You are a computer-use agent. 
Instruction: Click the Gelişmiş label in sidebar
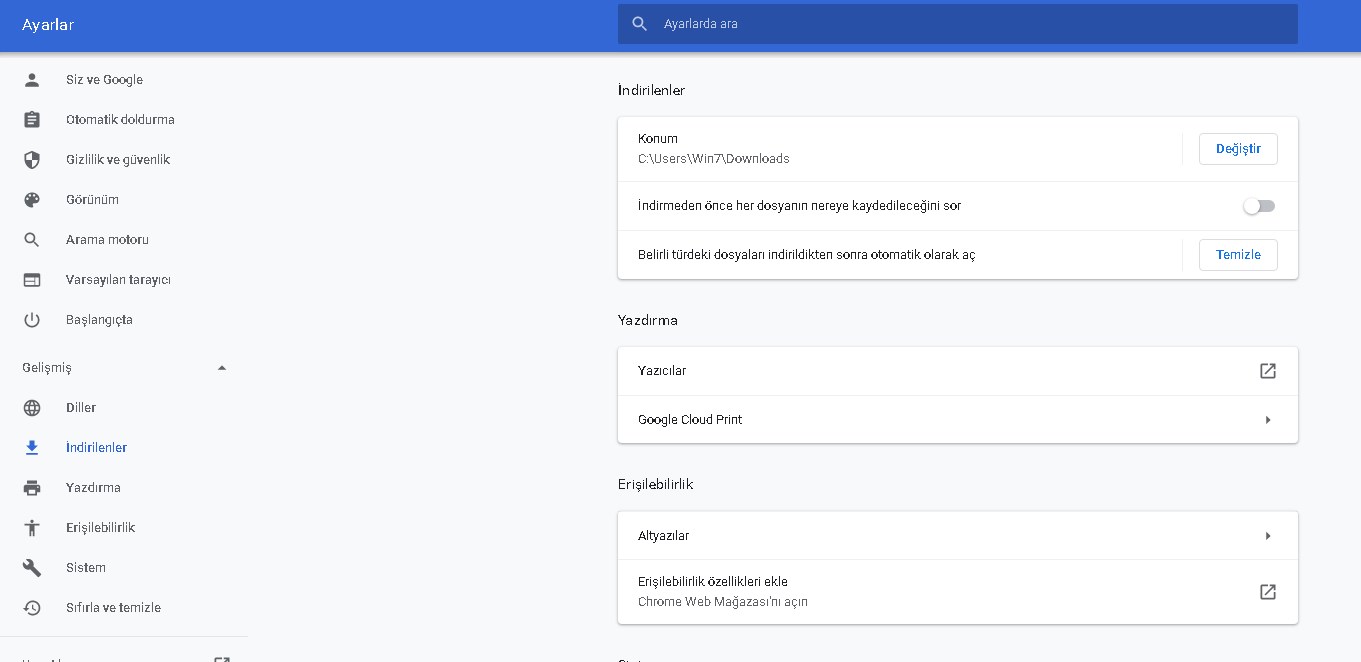coord(47,368)
